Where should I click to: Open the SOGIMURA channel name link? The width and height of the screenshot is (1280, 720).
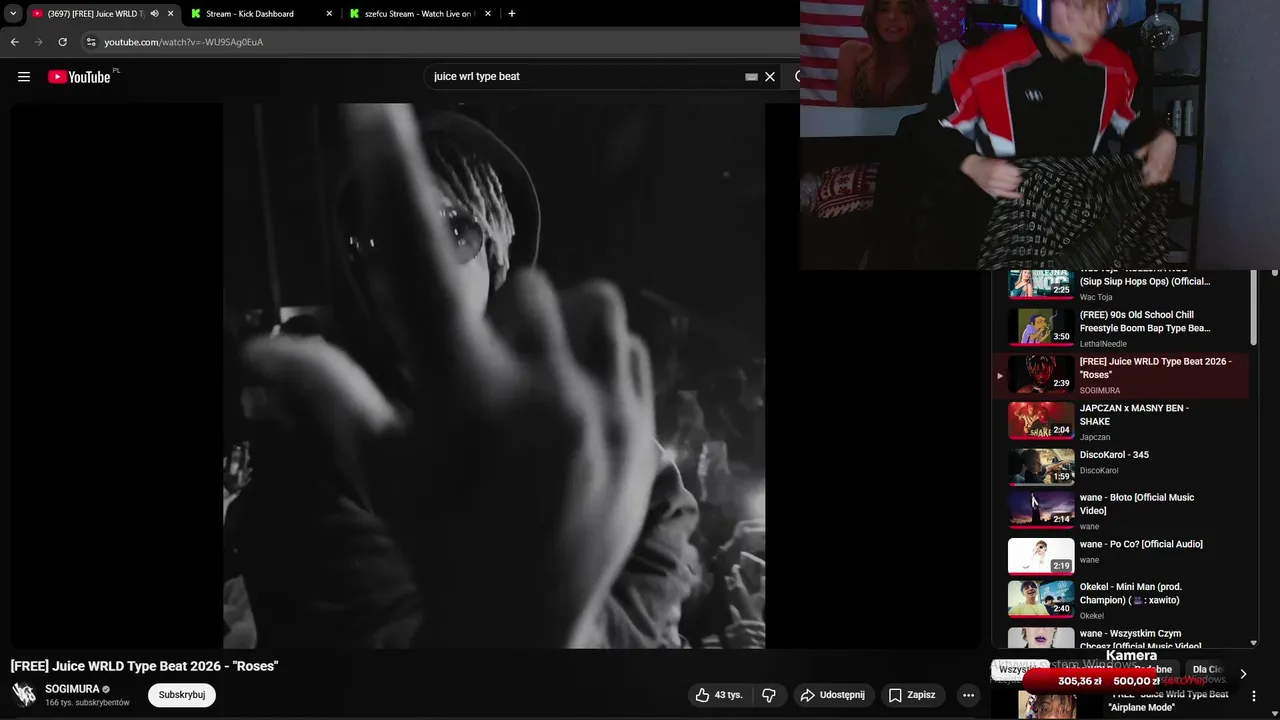coord(72,689)
